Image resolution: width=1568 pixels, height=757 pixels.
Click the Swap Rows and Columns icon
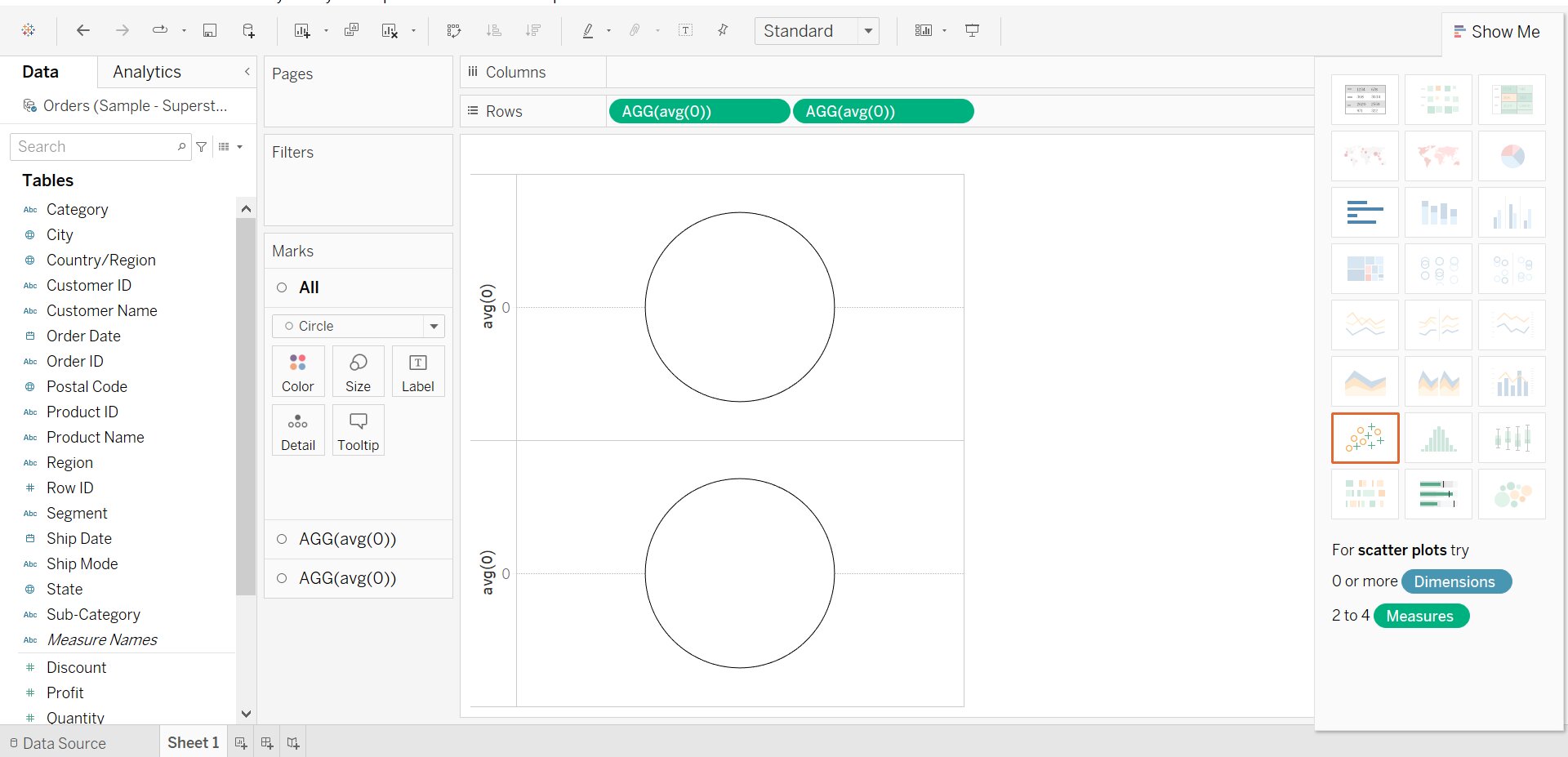[x=453, y=30]
